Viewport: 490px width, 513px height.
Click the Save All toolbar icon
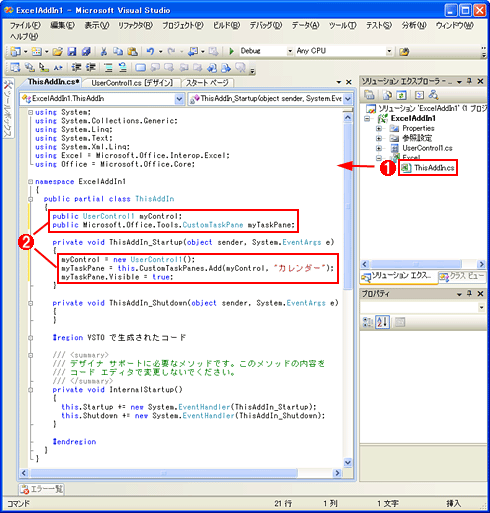(x=86, y=51)
